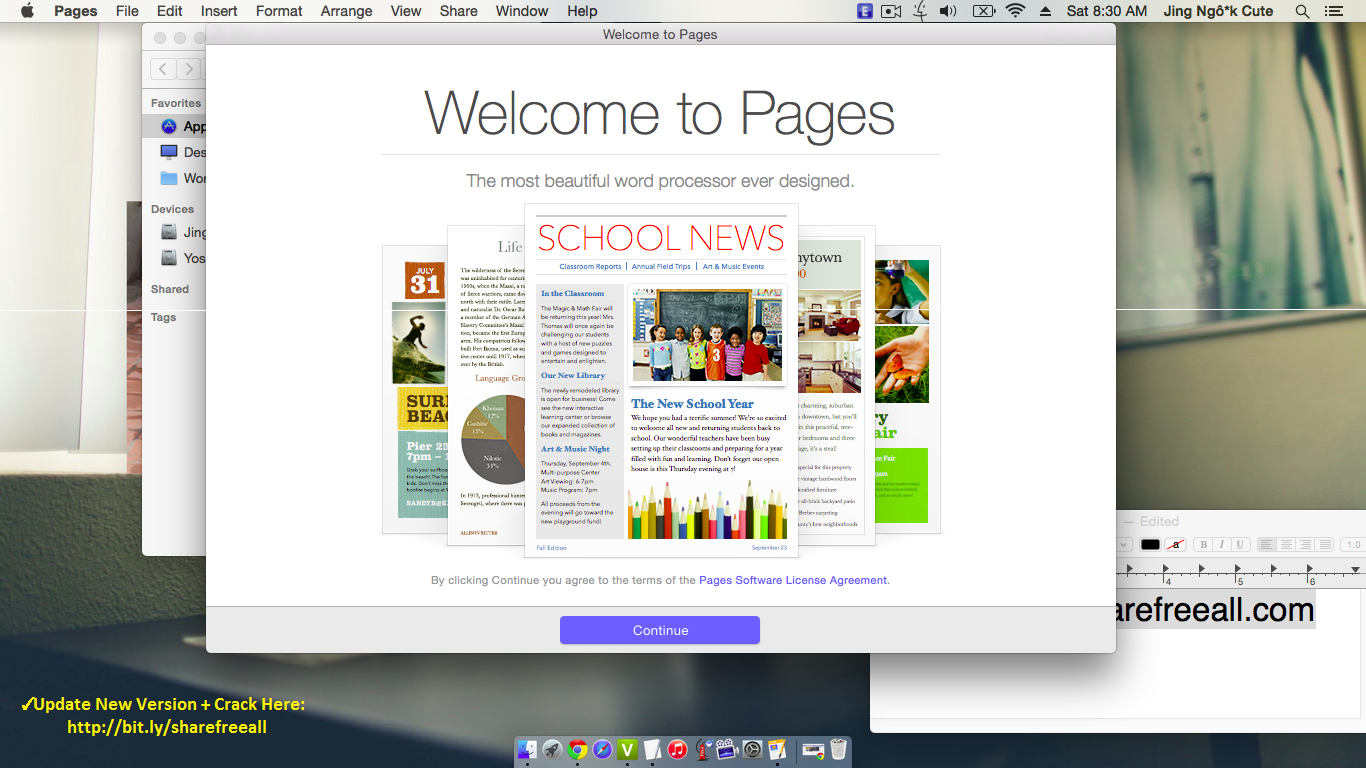Click the tab stop at ruler mark 5
Viewport: 1366px width, 768px height.
click(1238, 569)
